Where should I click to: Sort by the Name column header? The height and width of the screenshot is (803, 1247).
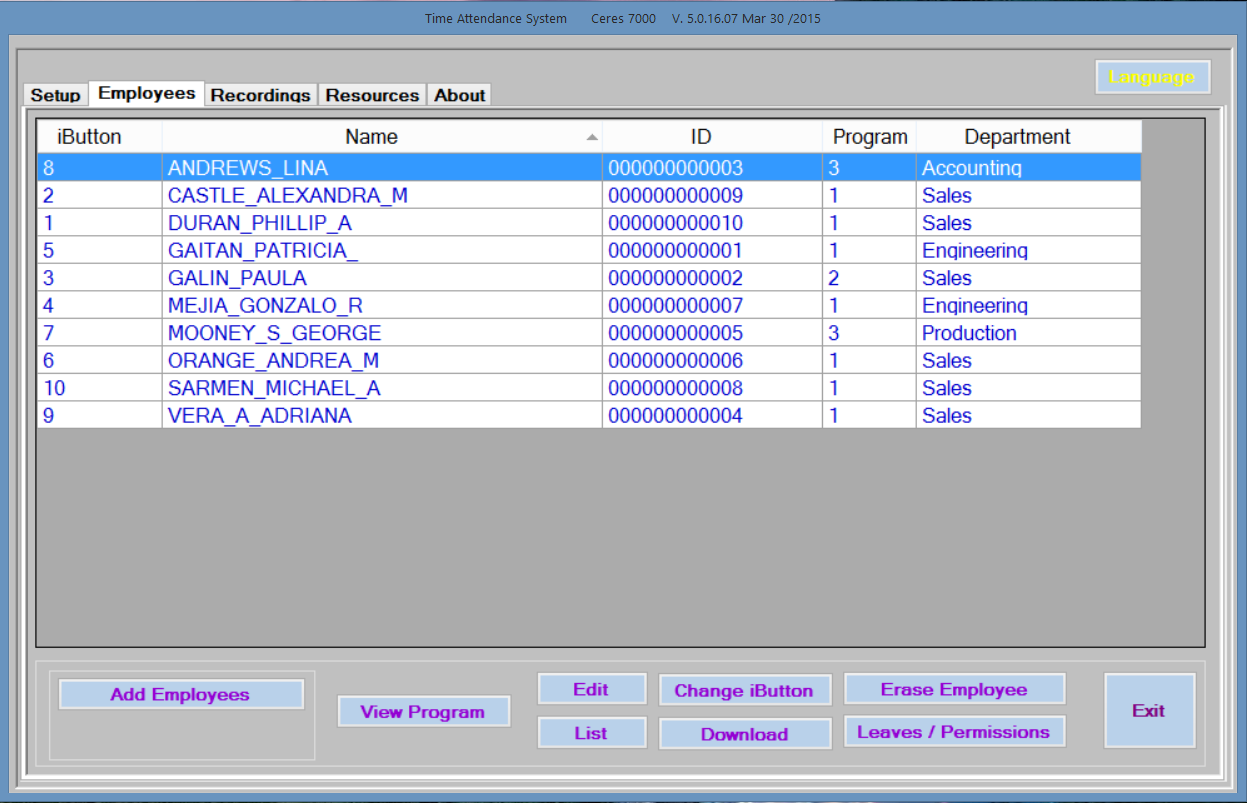click(x=382, y=137)
